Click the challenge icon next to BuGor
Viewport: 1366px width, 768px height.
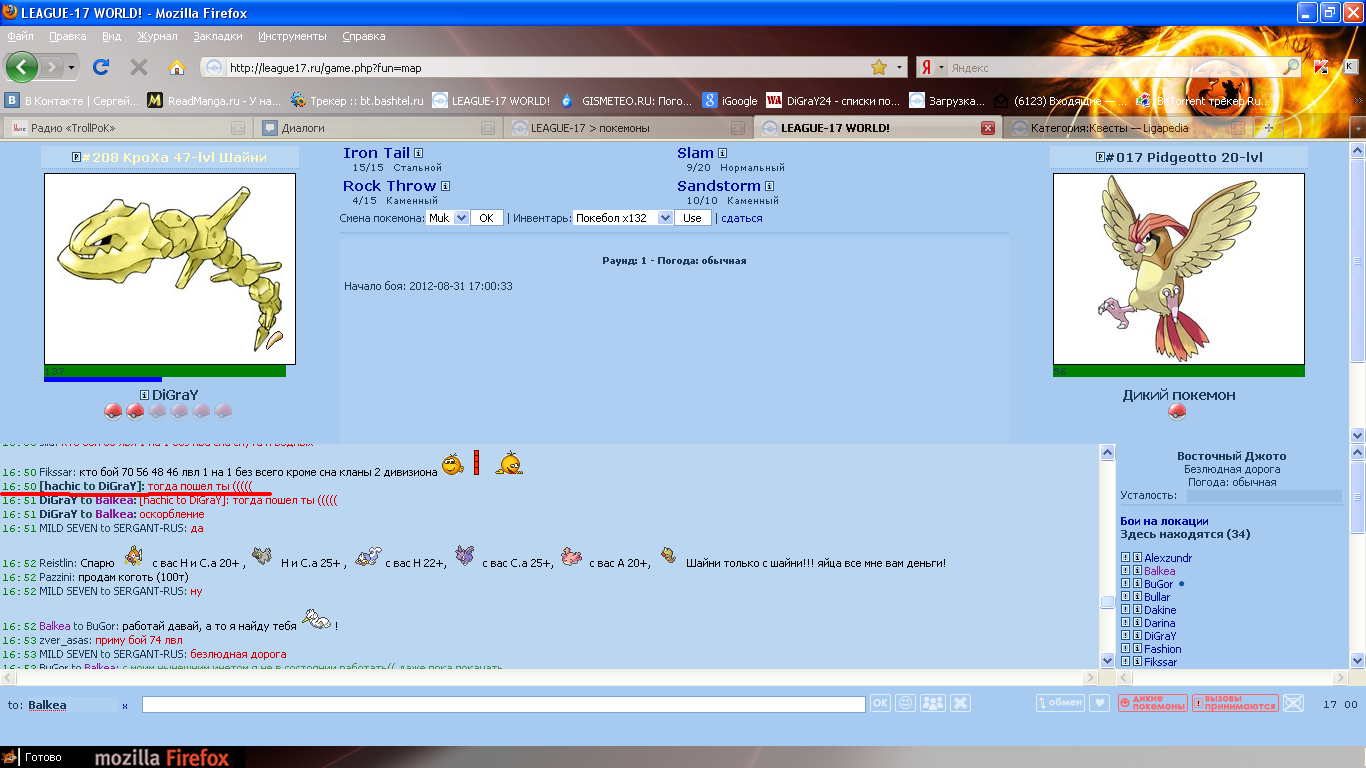click(1125, 584)
